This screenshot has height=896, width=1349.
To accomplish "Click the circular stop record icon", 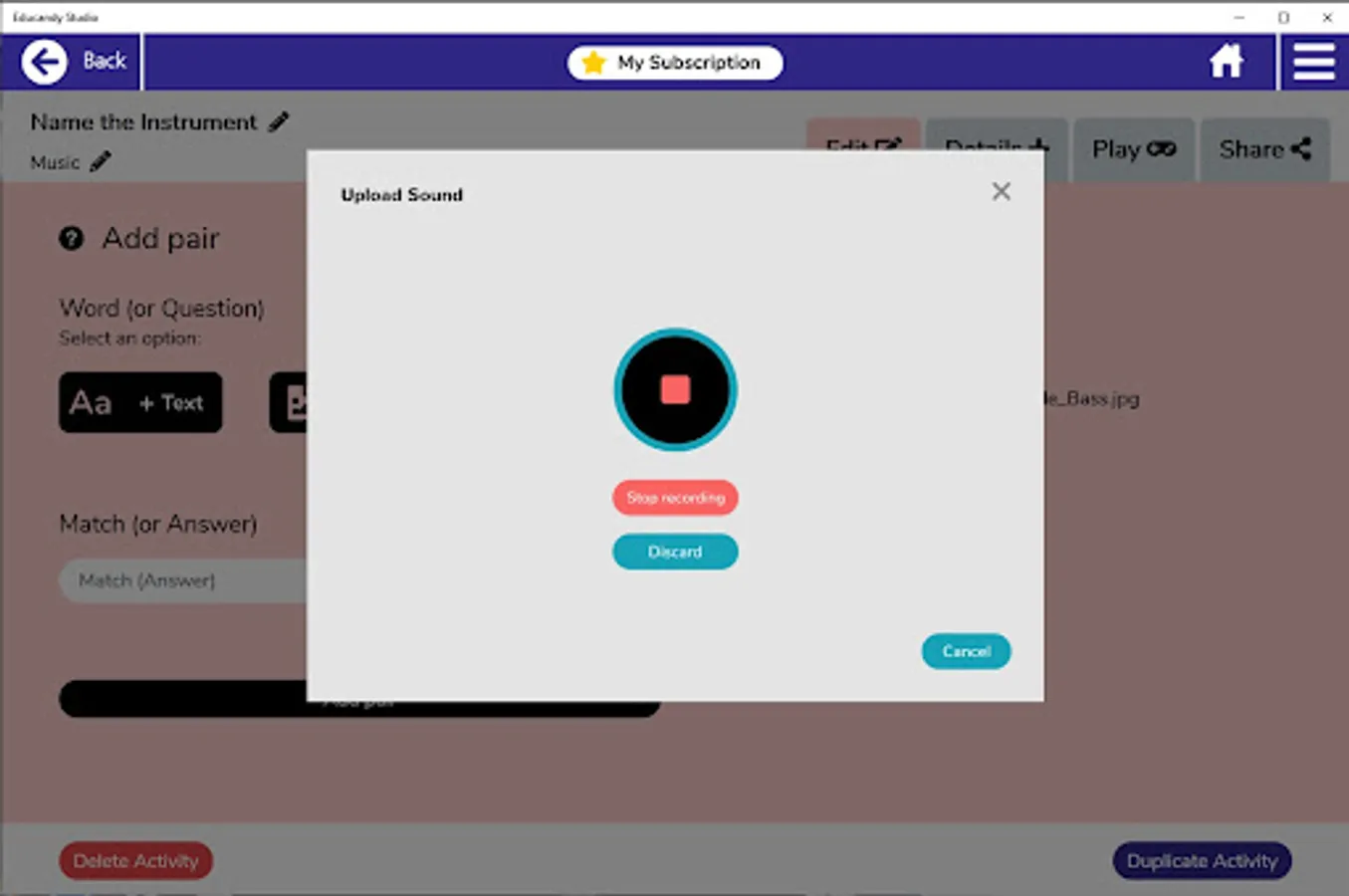I will [x=675, y=389].
